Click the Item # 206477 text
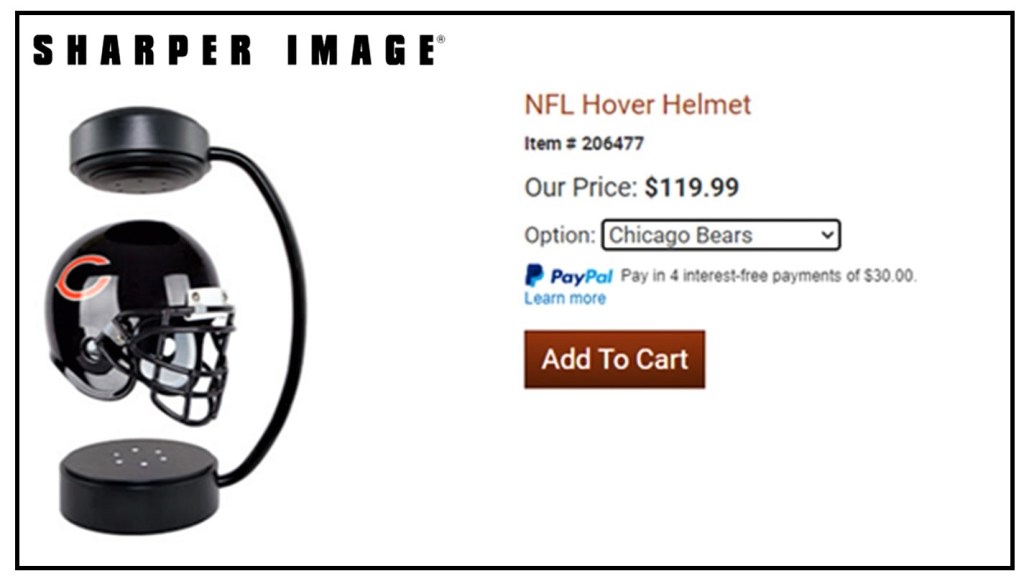Image resolution: width=1024 pixels, height=576 pixels. click(584, 143)
